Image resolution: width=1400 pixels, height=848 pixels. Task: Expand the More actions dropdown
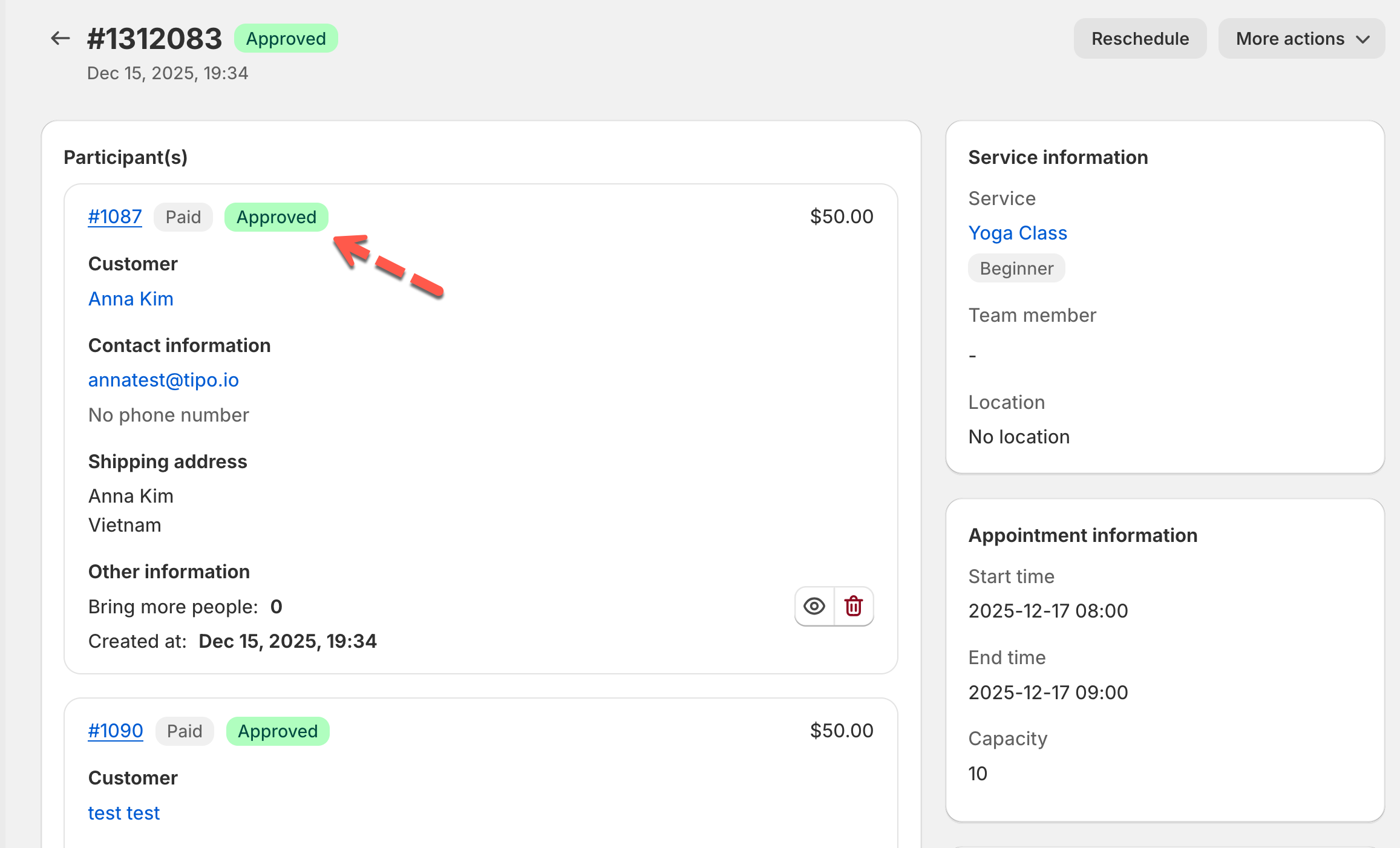tap(1301, 39)
